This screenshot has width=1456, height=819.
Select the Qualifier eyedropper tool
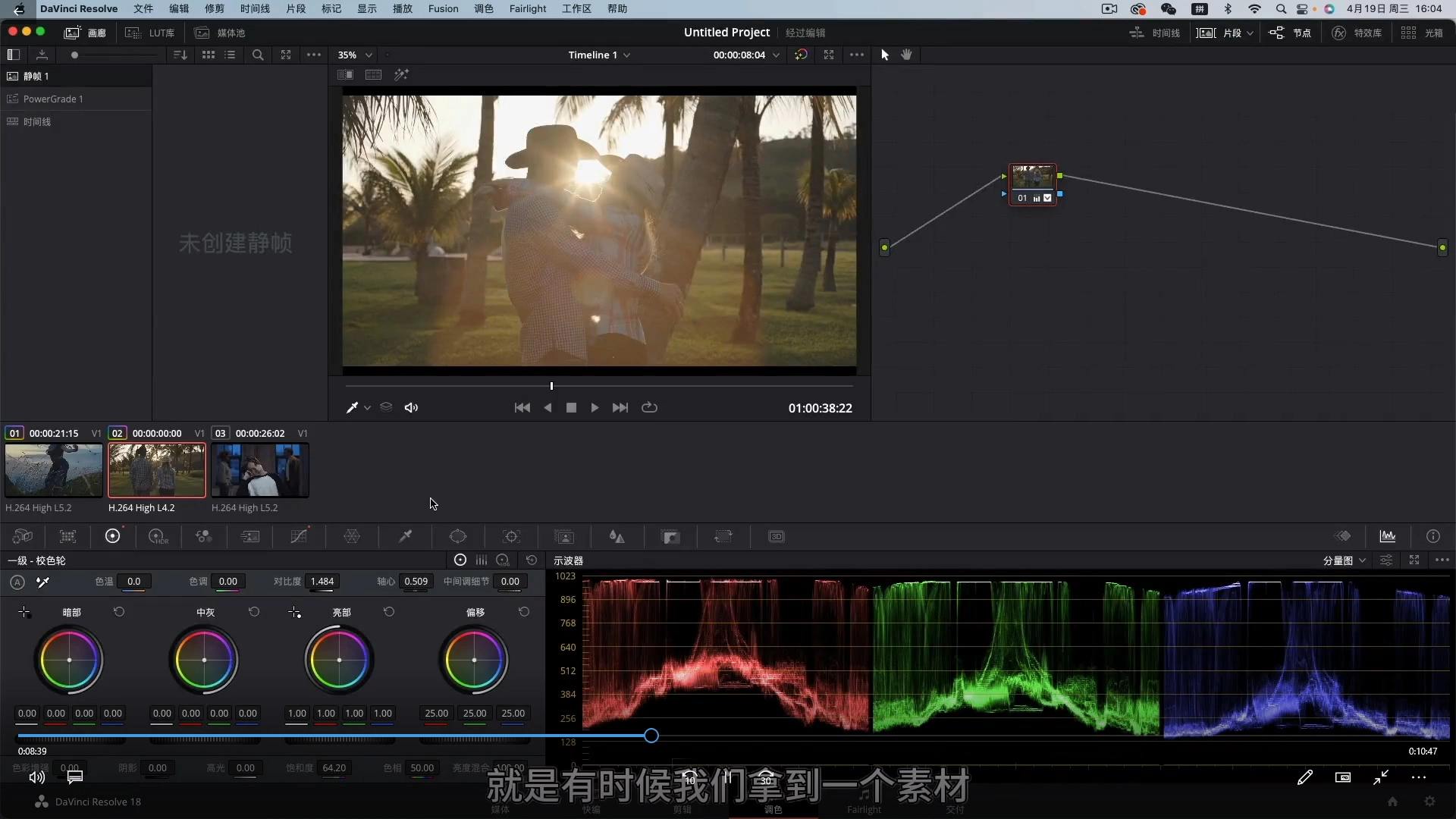[405, 536]
